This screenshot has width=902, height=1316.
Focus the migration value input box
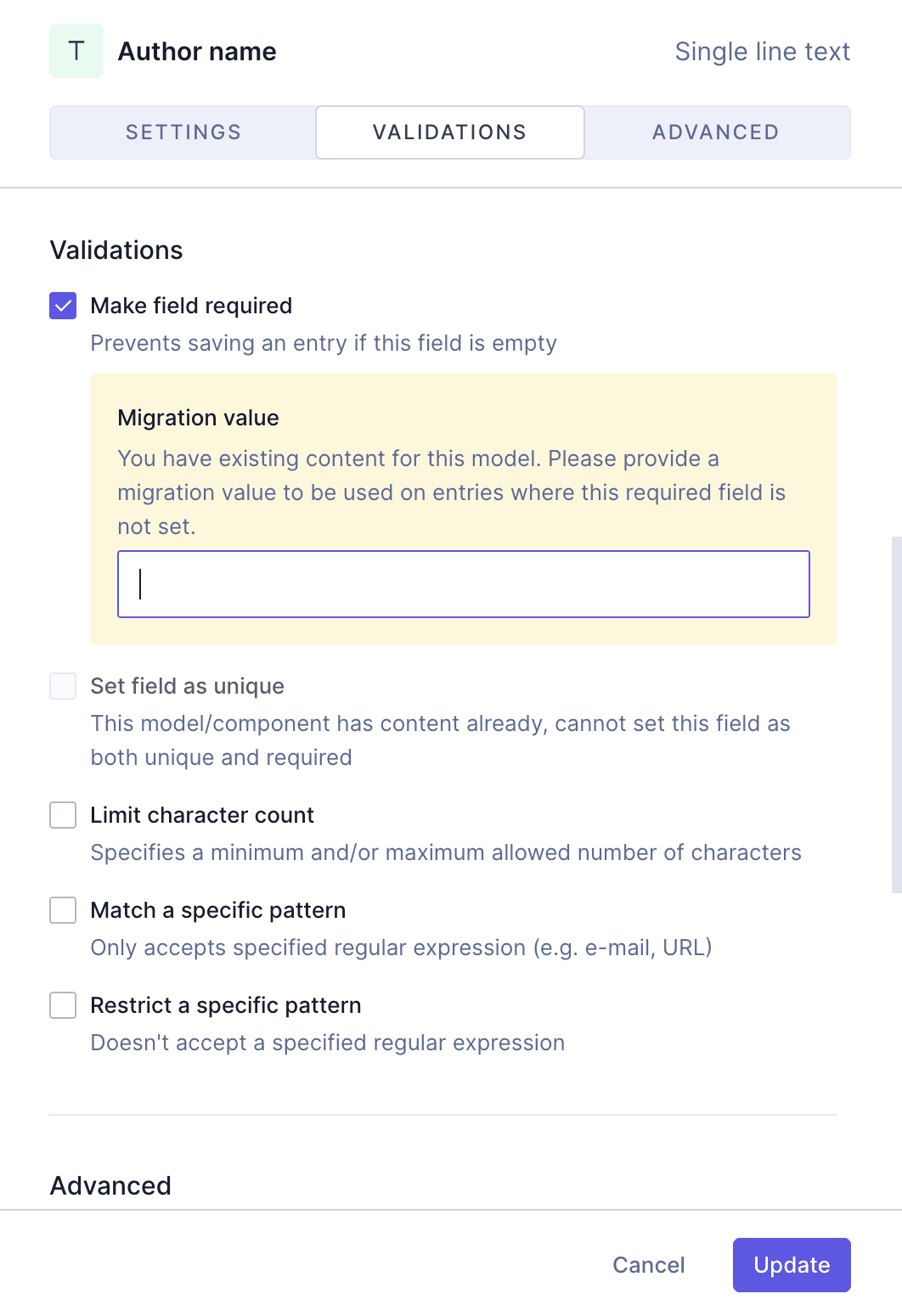coord(463,583)
